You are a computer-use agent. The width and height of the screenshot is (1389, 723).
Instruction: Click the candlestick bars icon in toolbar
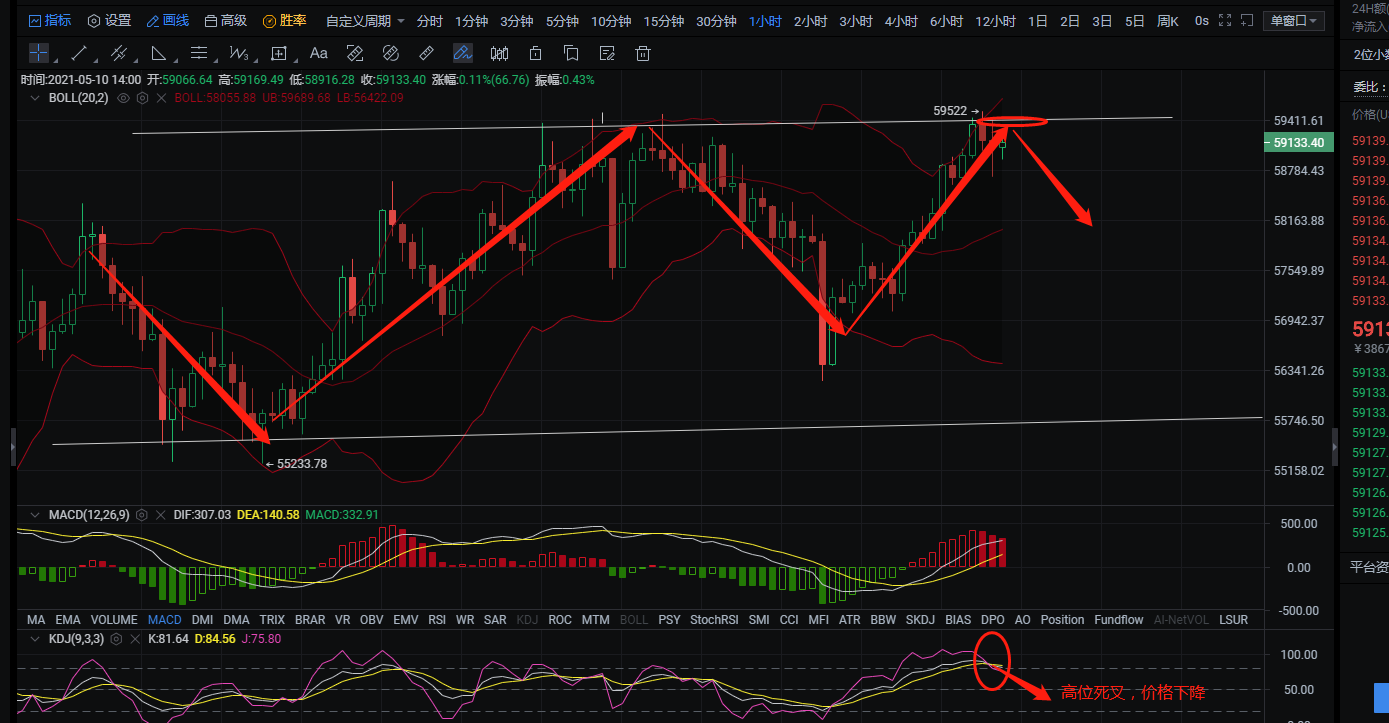[x=499, y=53]
